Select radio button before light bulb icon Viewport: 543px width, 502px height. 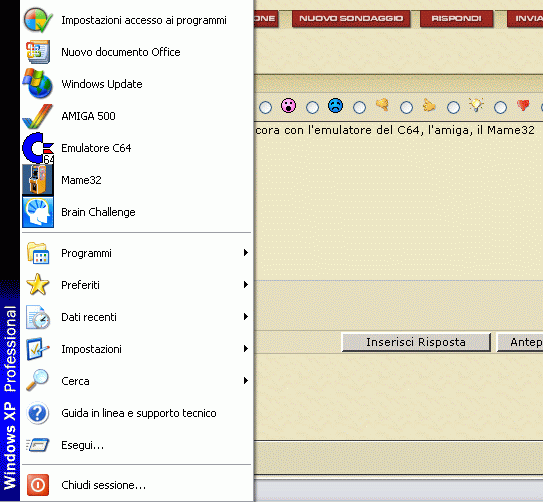click(453, 107)
